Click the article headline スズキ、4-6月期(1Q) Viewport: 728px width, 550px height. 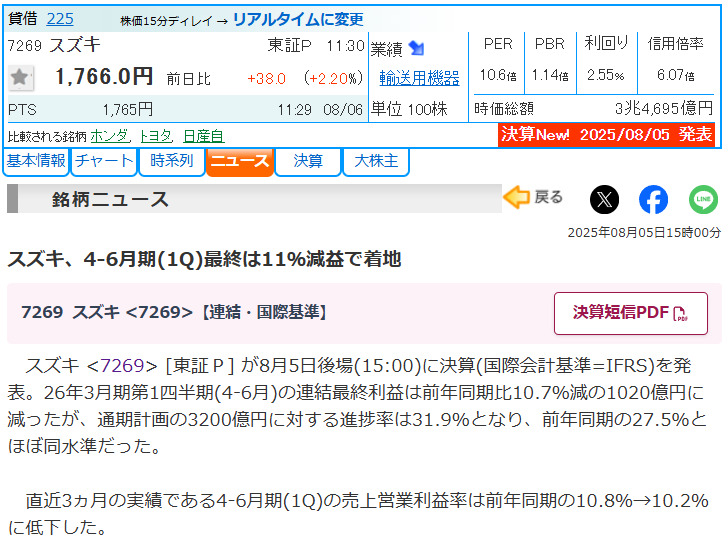coord(204,259)
